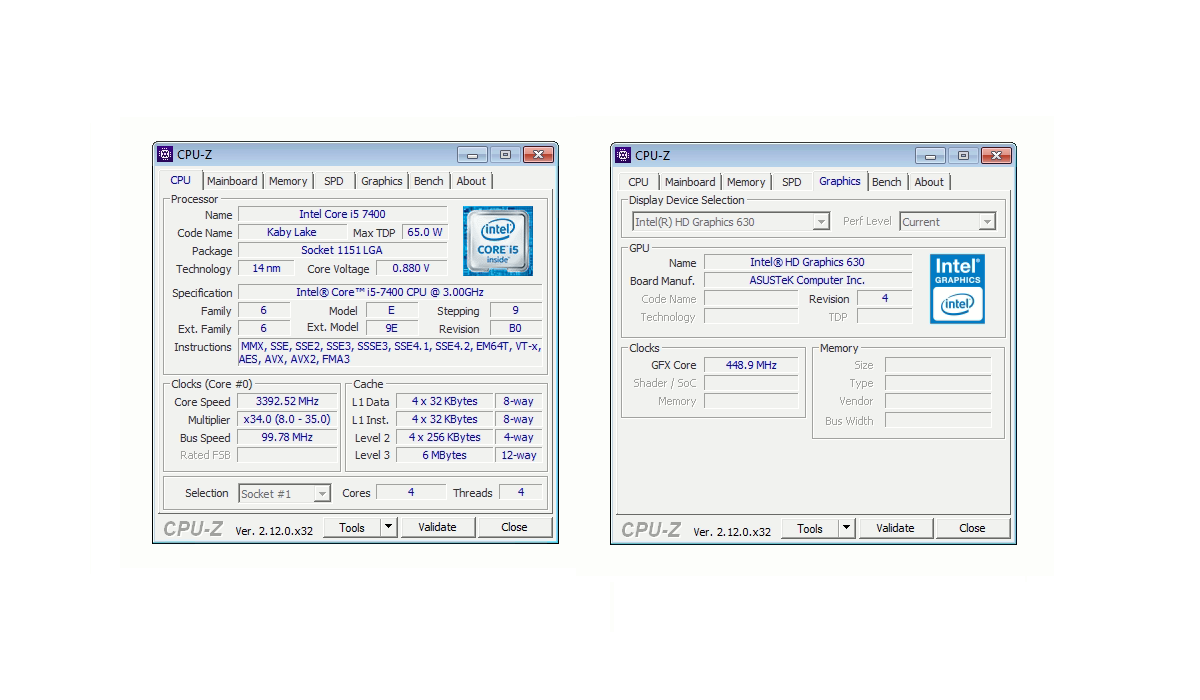Click the Intel Graphics logo in right window
Screen dimensions: 1200x700
tap(957, 289)
